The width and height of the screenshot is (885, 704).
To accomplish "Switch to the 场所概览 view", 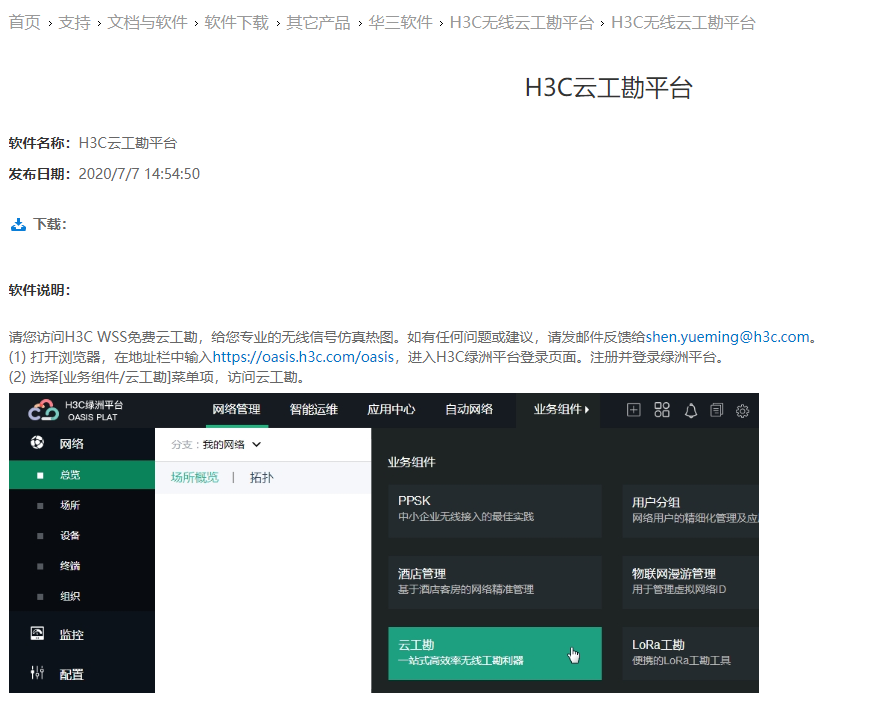I will click(x=195, y=478).
